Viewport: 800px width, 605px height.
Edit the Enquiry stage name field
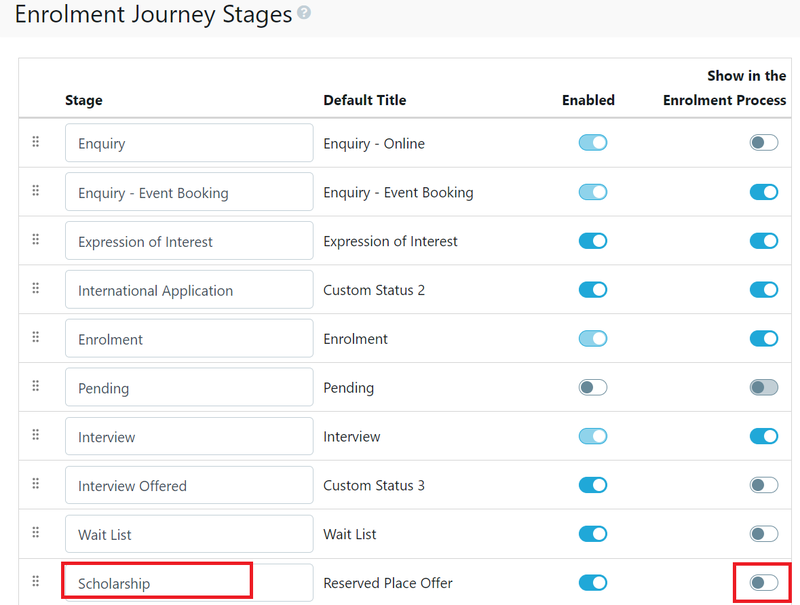[x=189, y=143]
